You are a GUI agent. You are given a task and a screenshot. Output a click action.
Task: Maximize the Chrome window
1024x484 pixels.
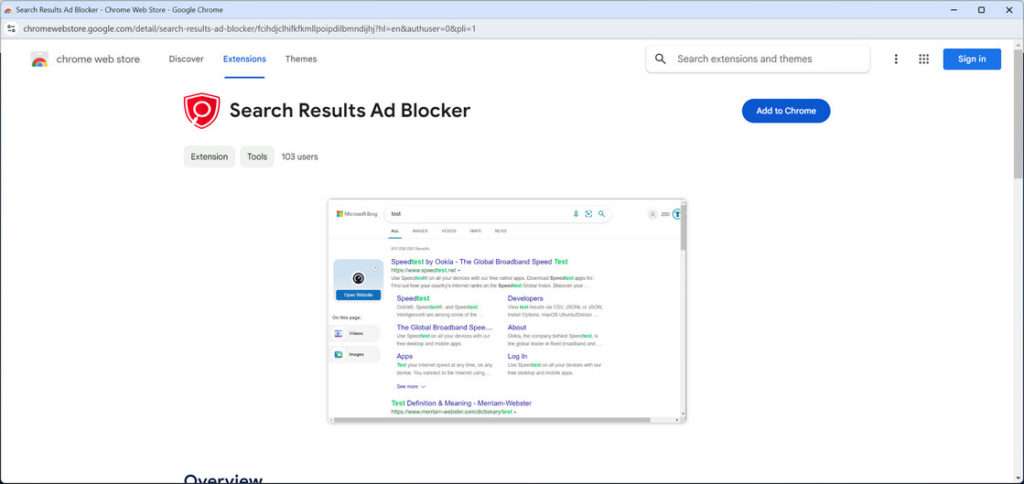tap(982, 10)
